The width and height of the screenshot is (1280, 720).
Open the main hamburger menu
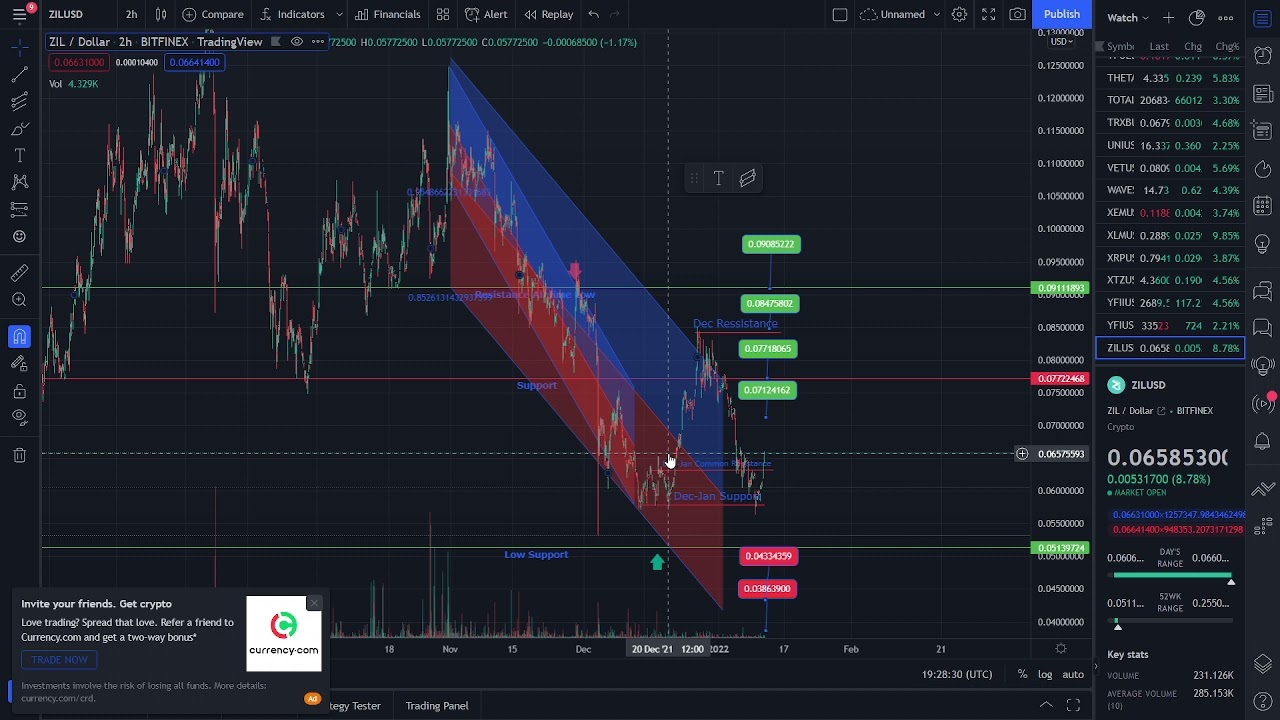tap(19, 14)
